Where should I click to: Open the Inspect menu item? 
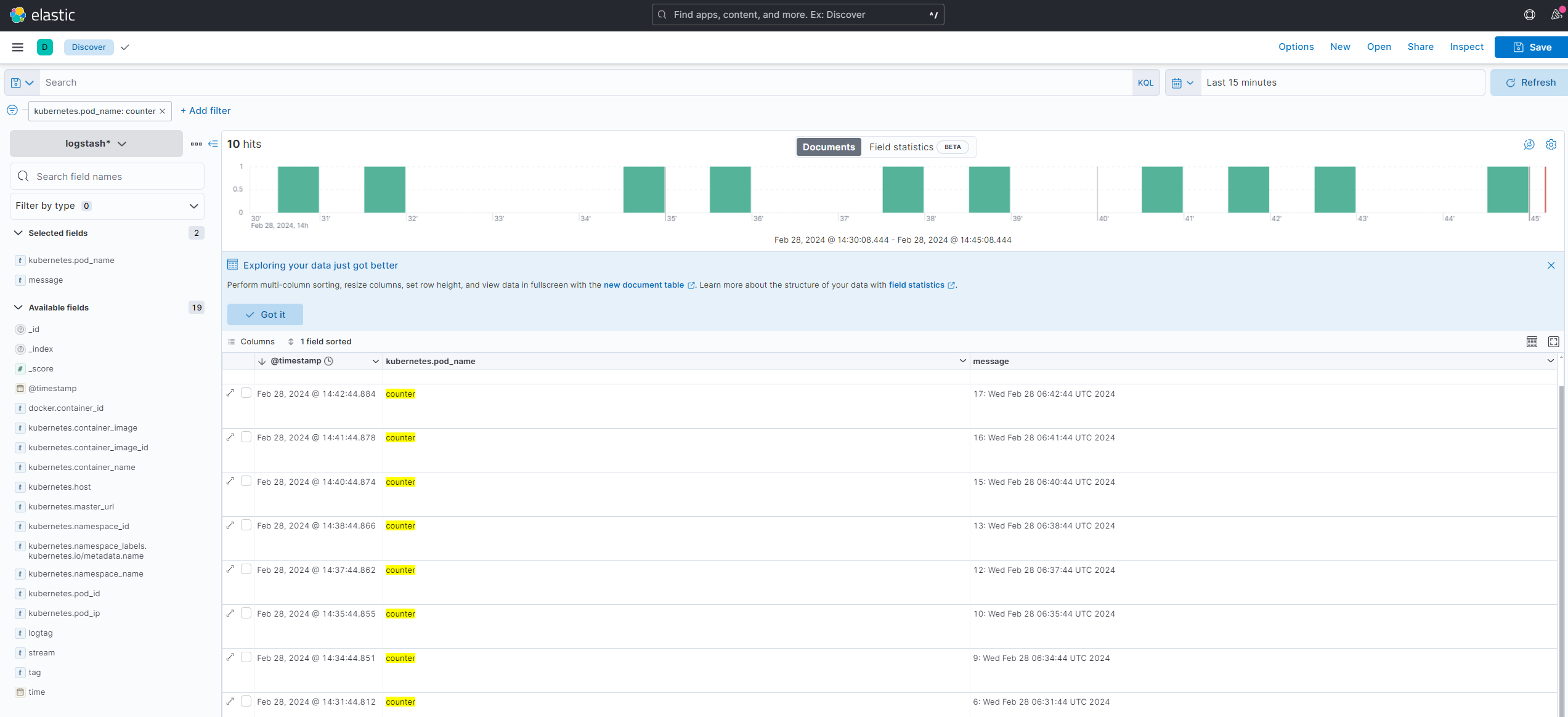click(1466, 47)
